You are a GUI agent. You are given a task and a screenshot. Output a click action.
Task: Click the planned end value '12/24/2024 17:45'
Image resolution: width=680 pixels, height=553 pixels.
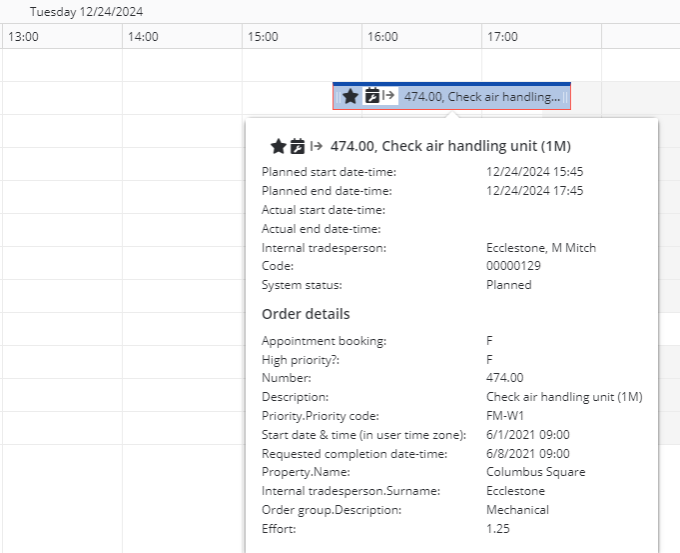(x=534, y=191)
